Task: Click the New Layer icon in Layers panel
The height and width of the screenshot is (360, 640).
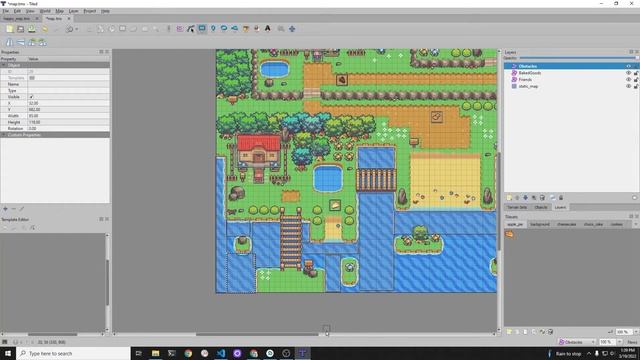Action: (x=509, y=198)
